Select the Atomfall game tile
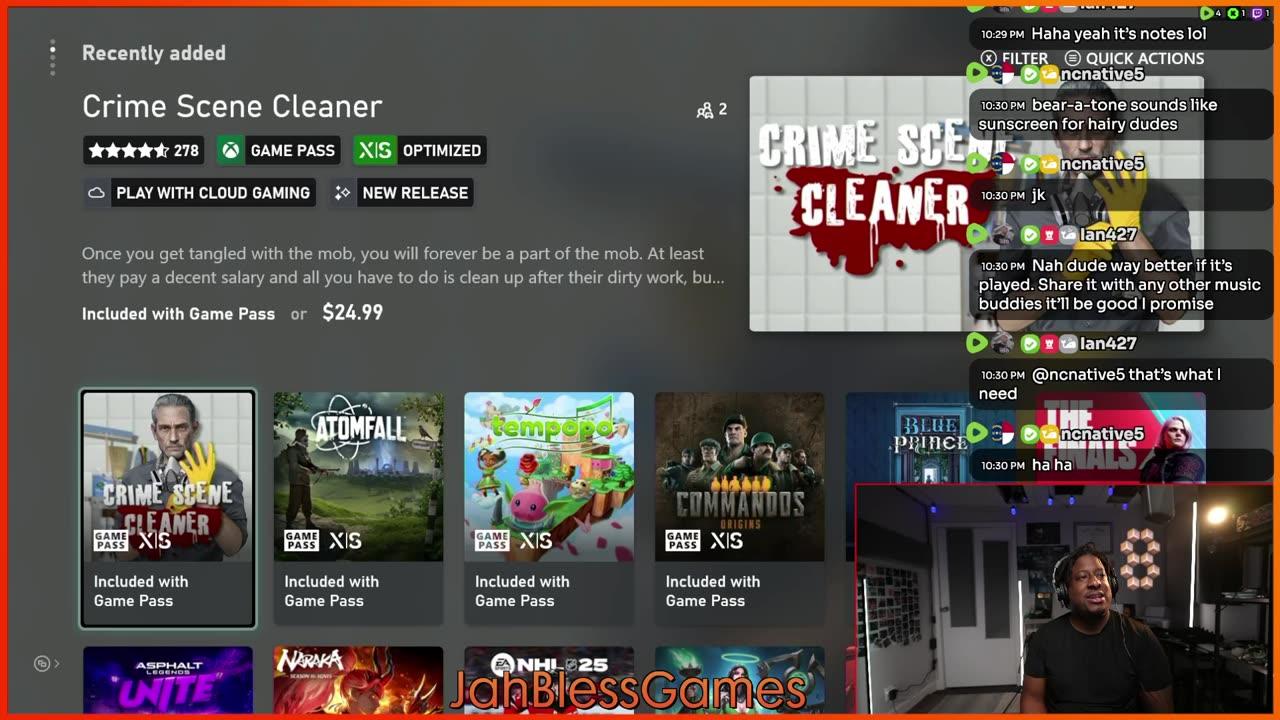The height and width of the screenshot is (720, 1280). pos(358,509)
